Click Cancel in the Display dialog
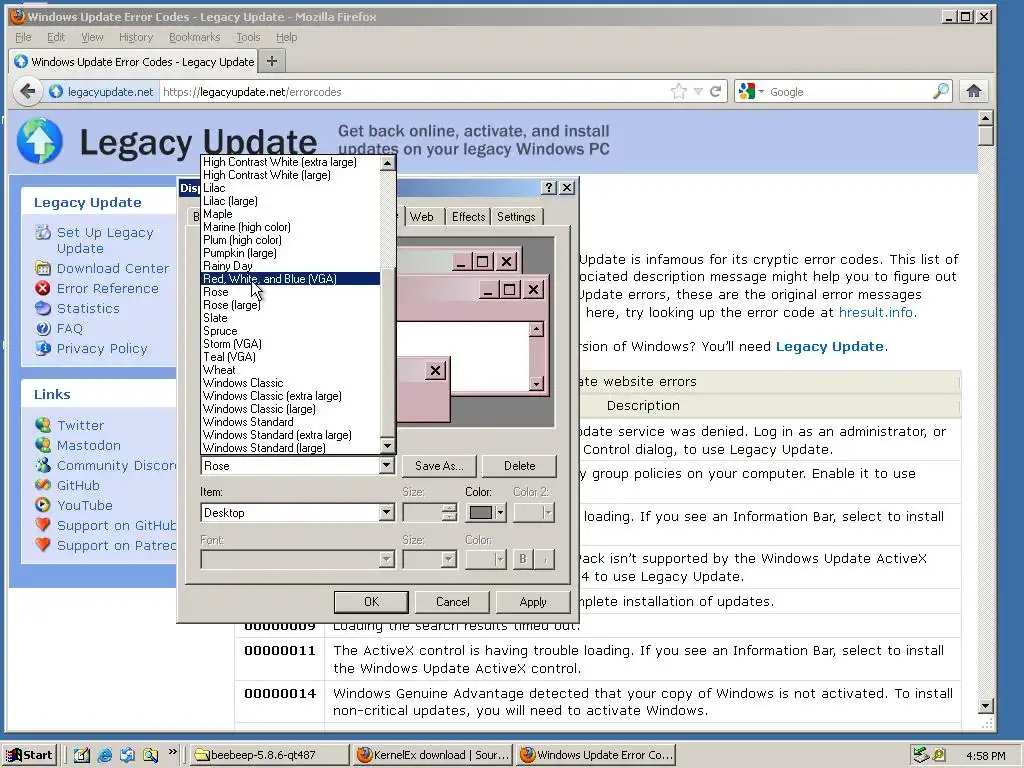 [x=453, y=601]
